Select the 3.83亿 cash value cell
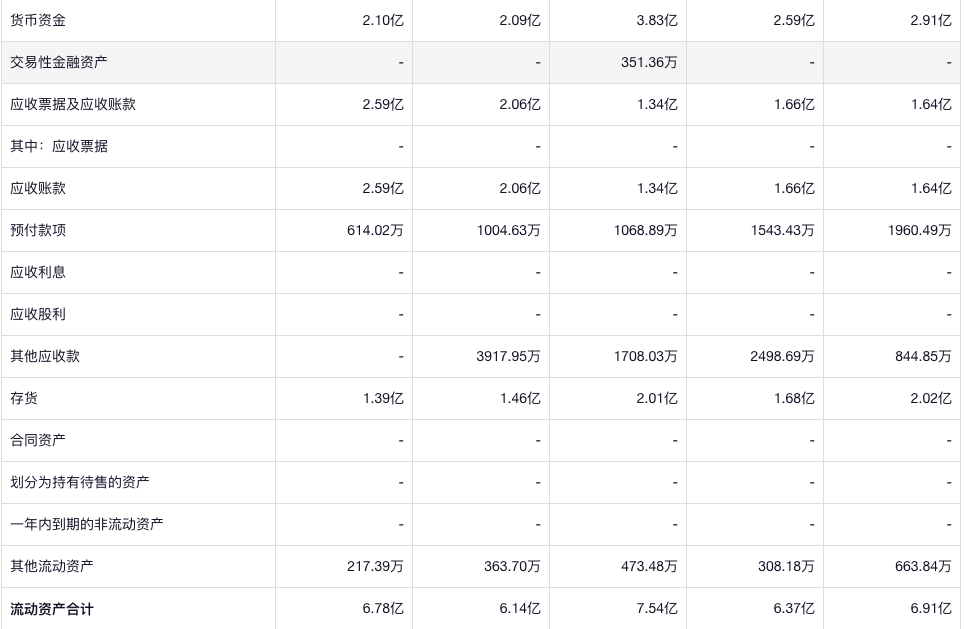Viewport: 964px width, 629px height. 657,20
